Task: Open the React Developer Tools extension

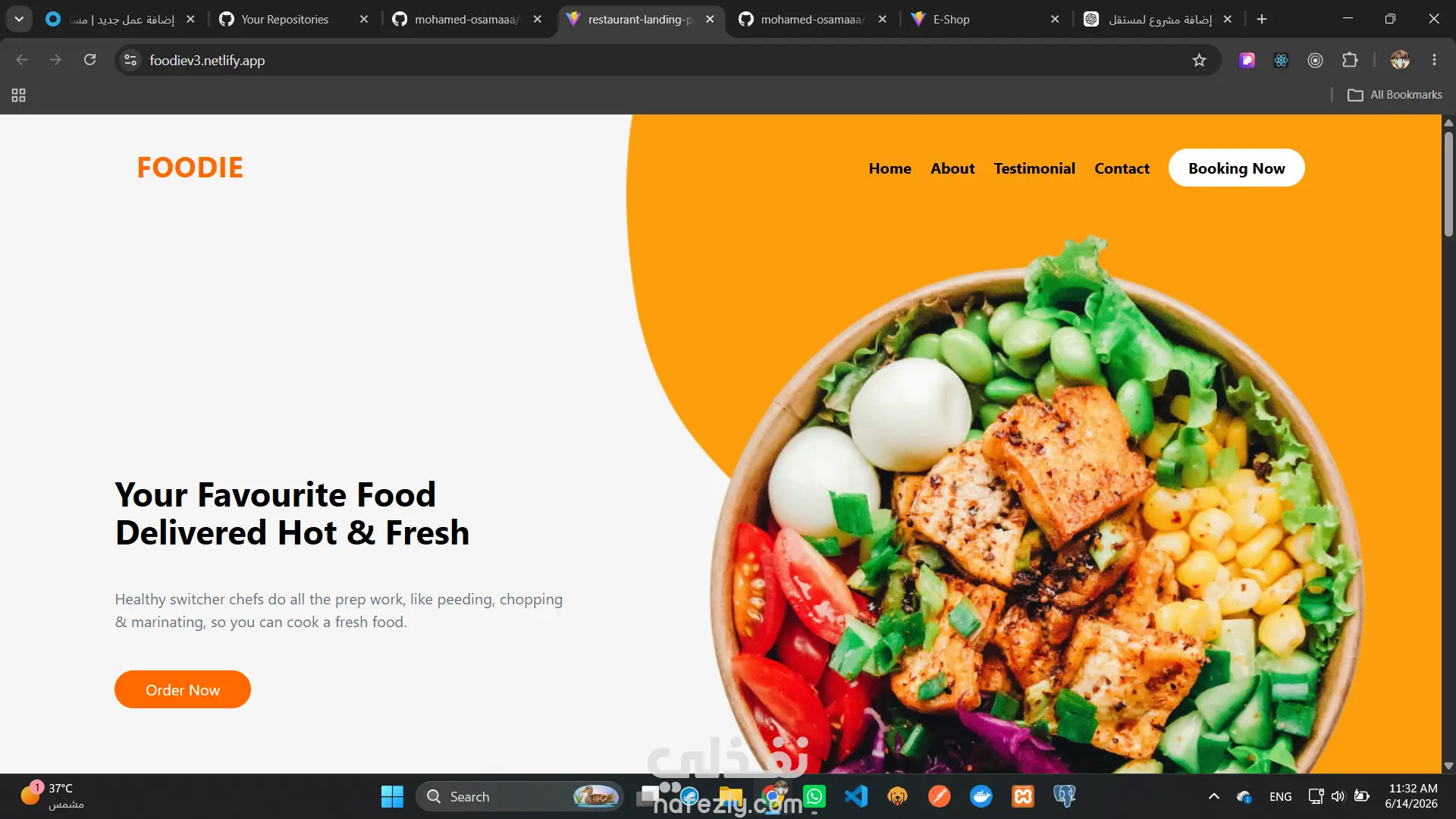Action: point(1282,60)
